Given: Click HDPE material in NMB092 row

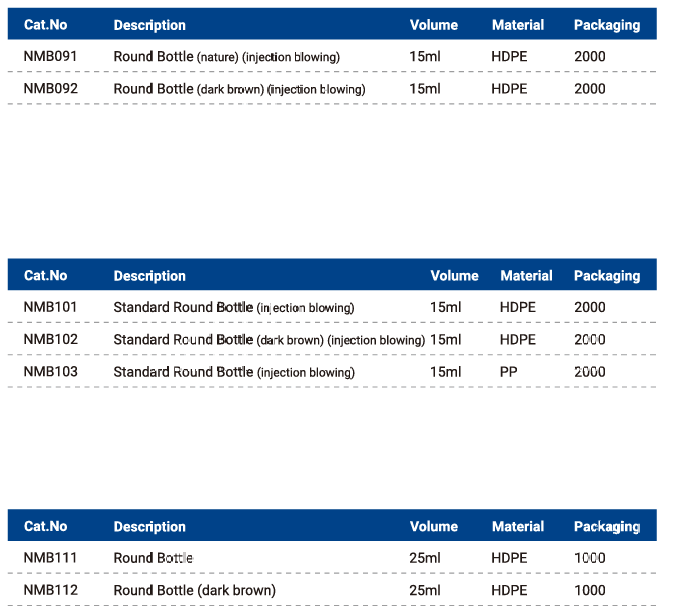Looking at the screenshot, I should coord(509,88).
